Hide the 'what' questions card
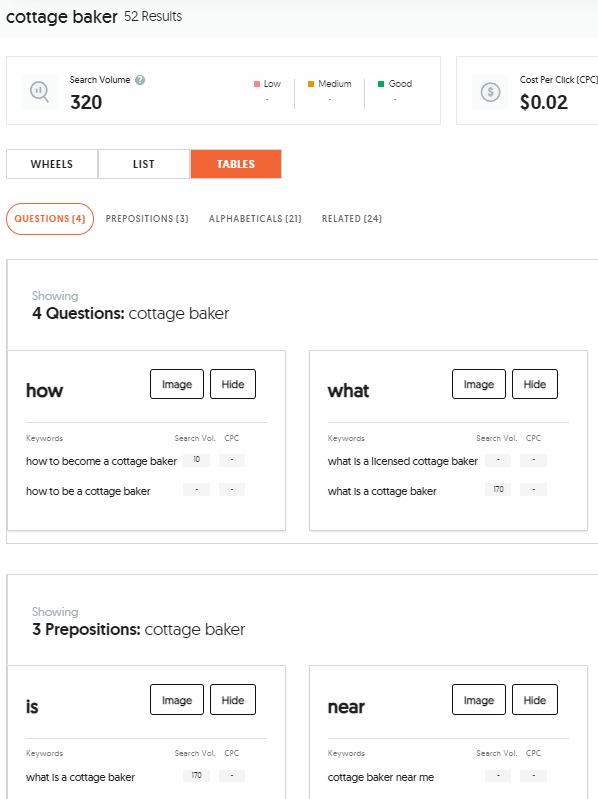Viewport: 598px width, 799px height. pyautogui.click(x=534, y=384)
